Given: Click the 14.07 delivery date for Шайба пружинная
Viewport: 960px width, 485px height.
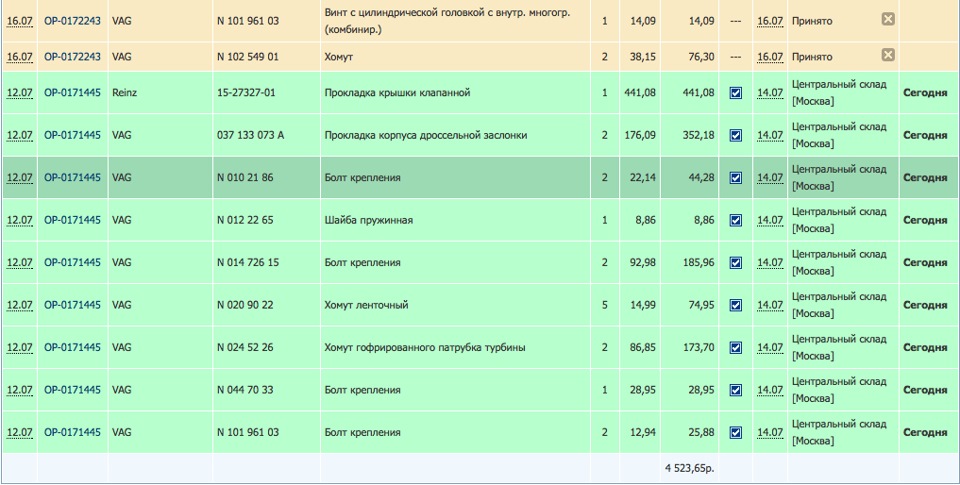Looking at the screenshot, I should coord(769,220).
